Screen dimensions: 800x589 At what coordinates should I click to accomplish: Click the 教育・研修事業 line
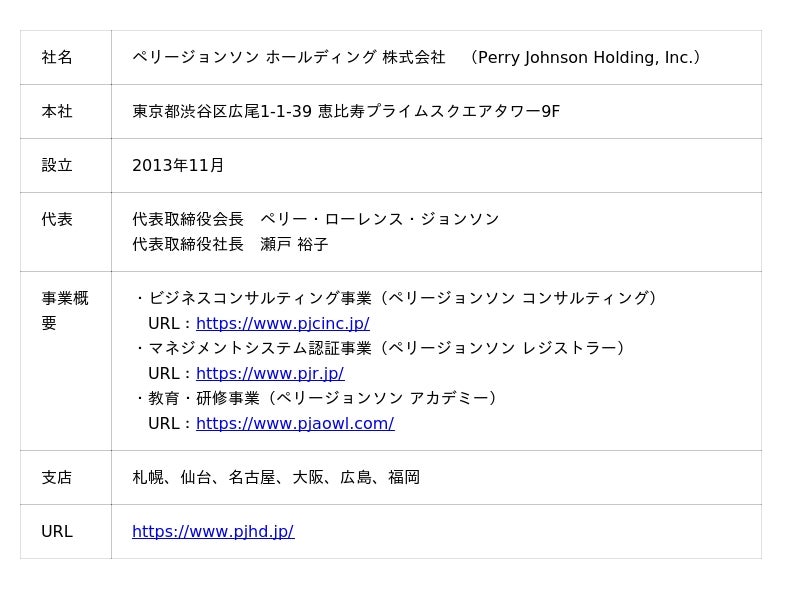[316, 398]
